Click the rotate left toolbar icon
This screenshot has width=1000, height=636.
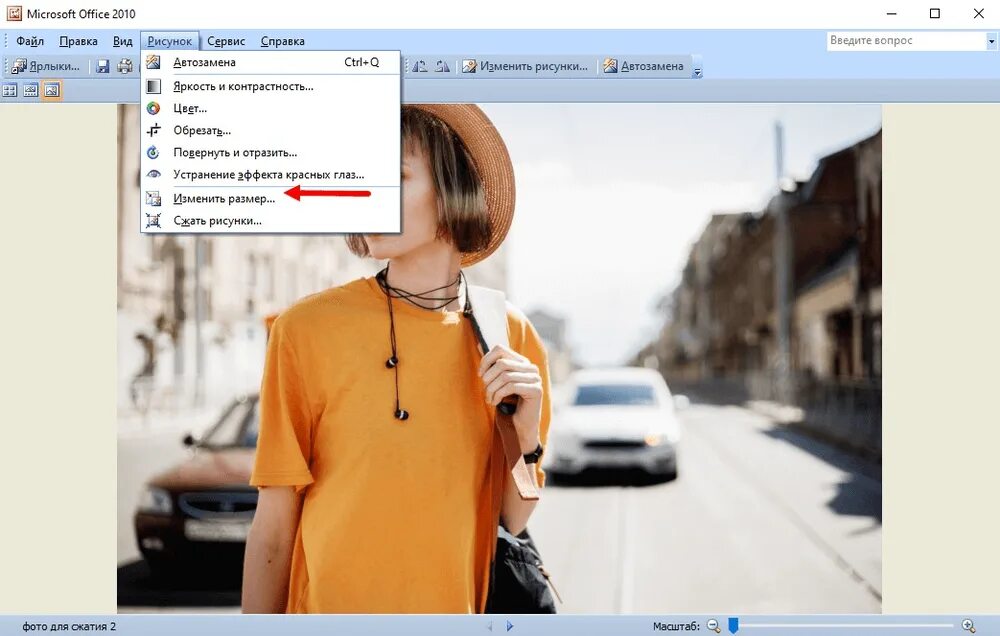[420, 66]
